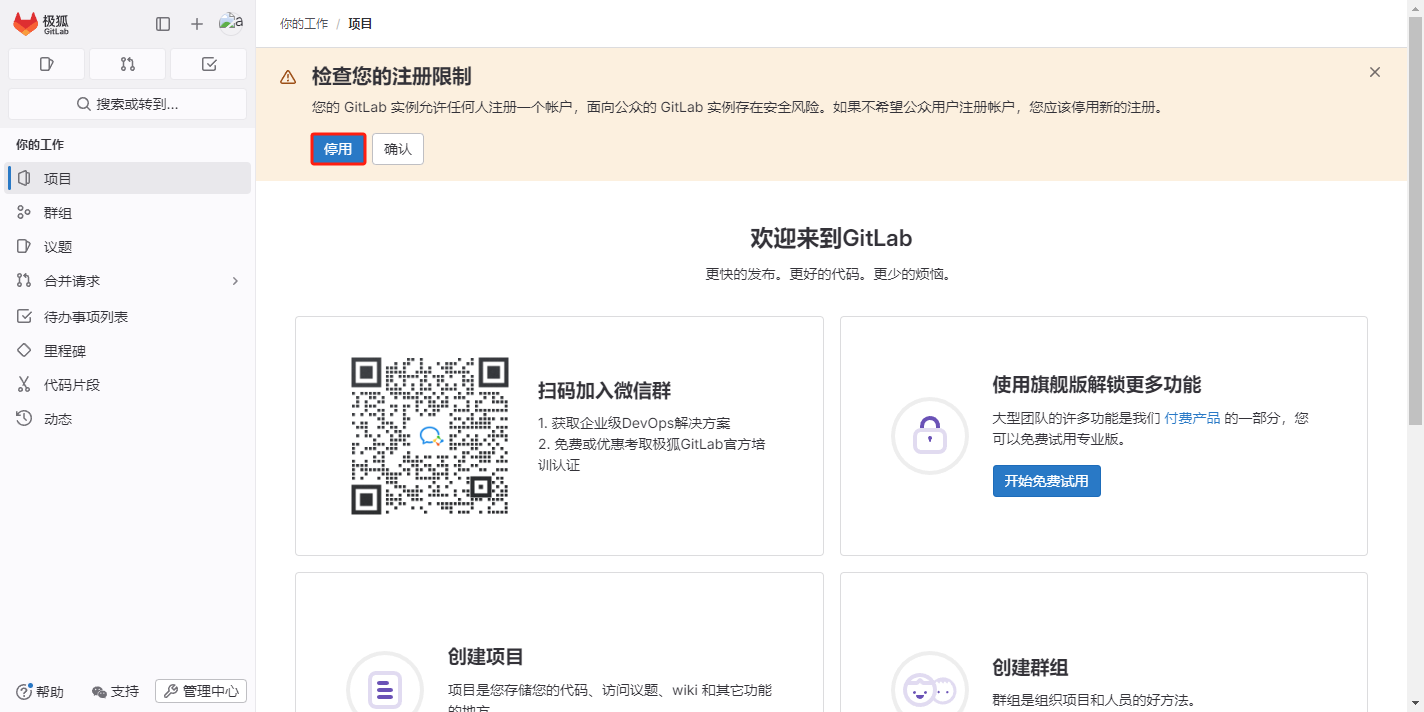
Task: Open the create new item plus icon
Action: (196, 23)
